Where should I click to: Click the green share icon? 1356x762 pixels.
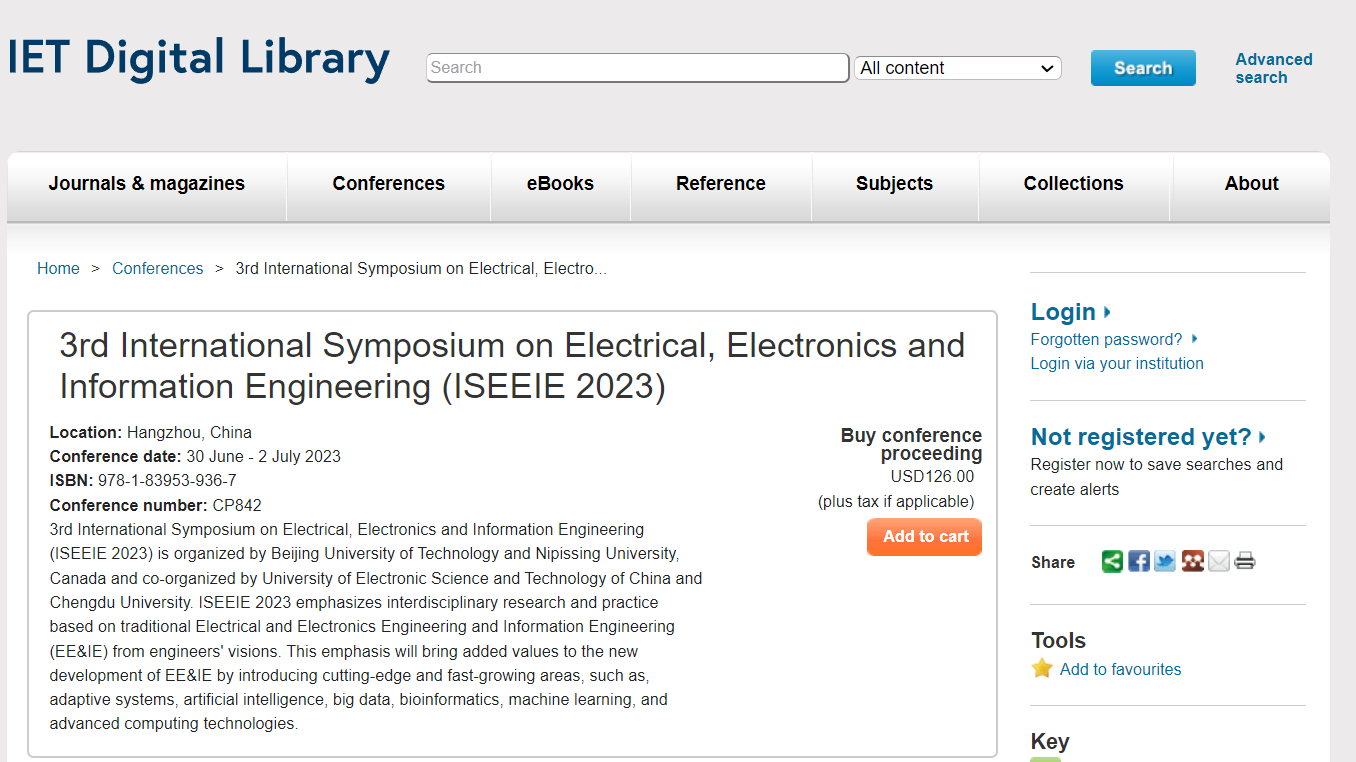coord(1112,561)
